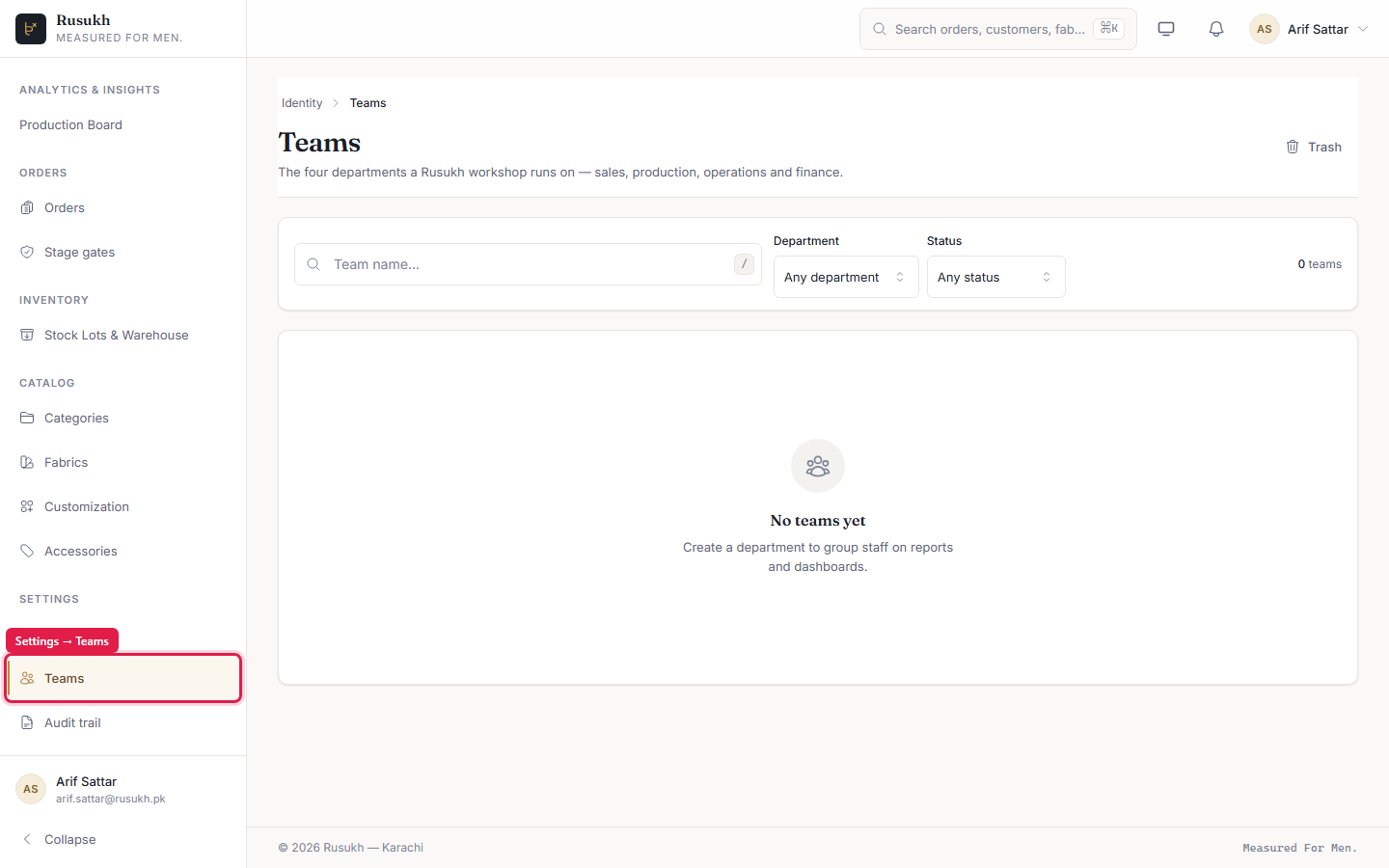Open Trash via the bin icon
The width and height of the screenshot is (1389, 868).
pos(1293,147)
